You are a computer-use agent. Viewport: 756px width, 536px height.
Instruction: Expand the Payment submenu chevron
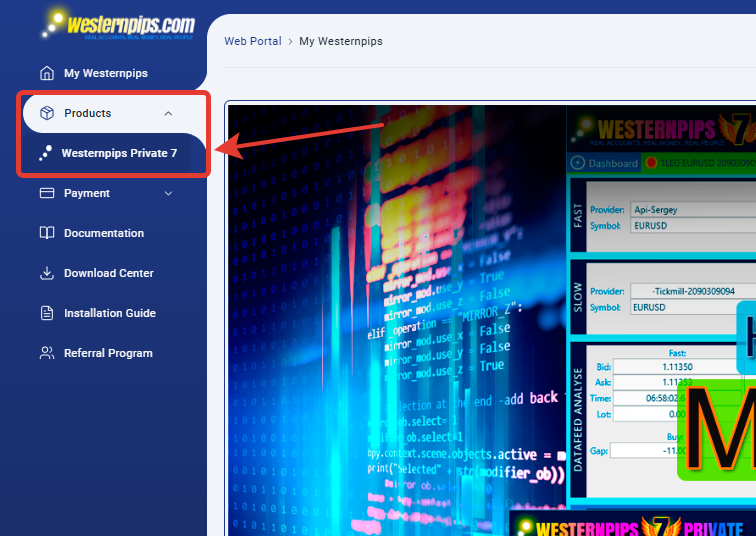[x=168, y=193]
